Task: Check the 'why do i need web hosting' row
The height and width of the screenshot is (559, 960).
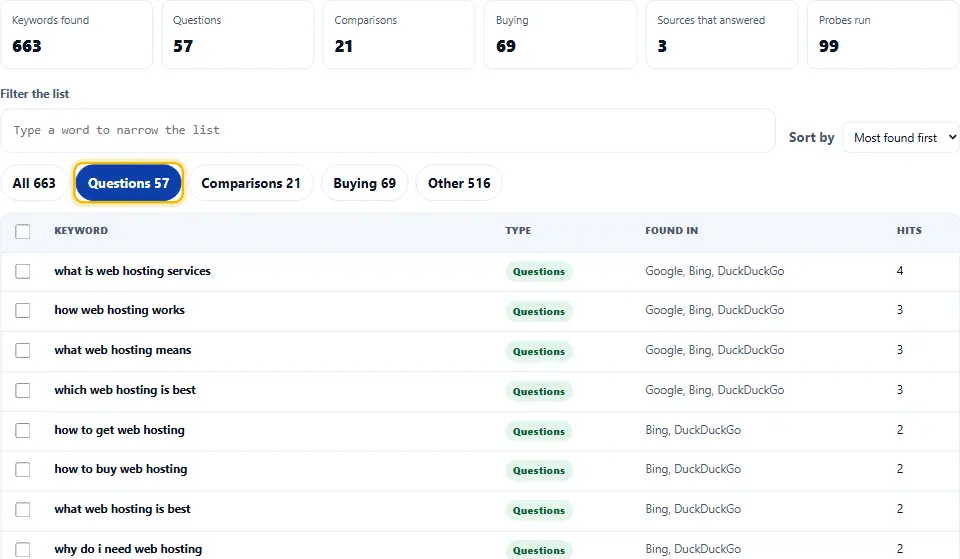Action: click(23, 549)
